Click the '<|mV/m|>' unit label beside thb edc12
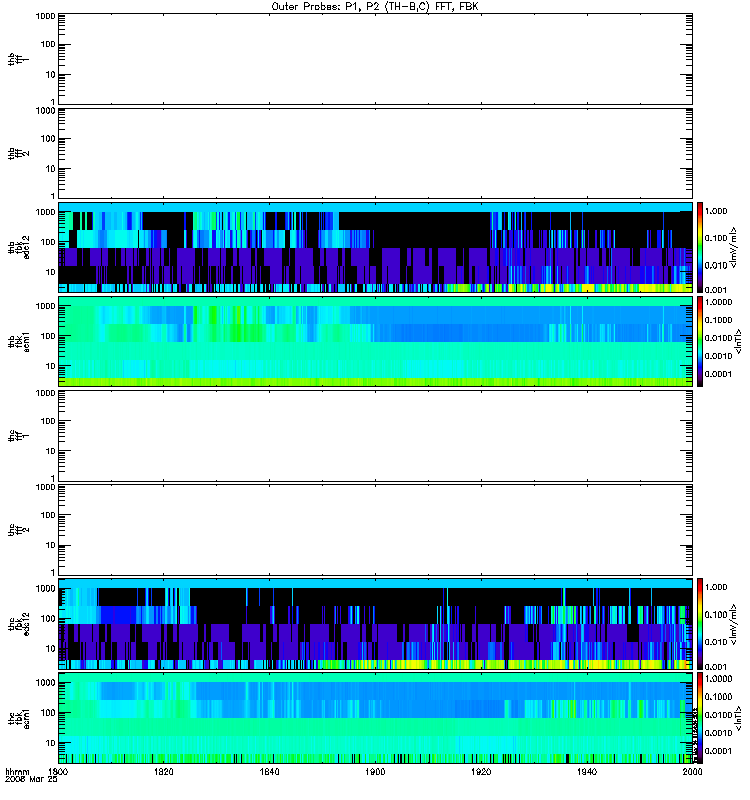The image size is (750, 800). coord(734,247)
